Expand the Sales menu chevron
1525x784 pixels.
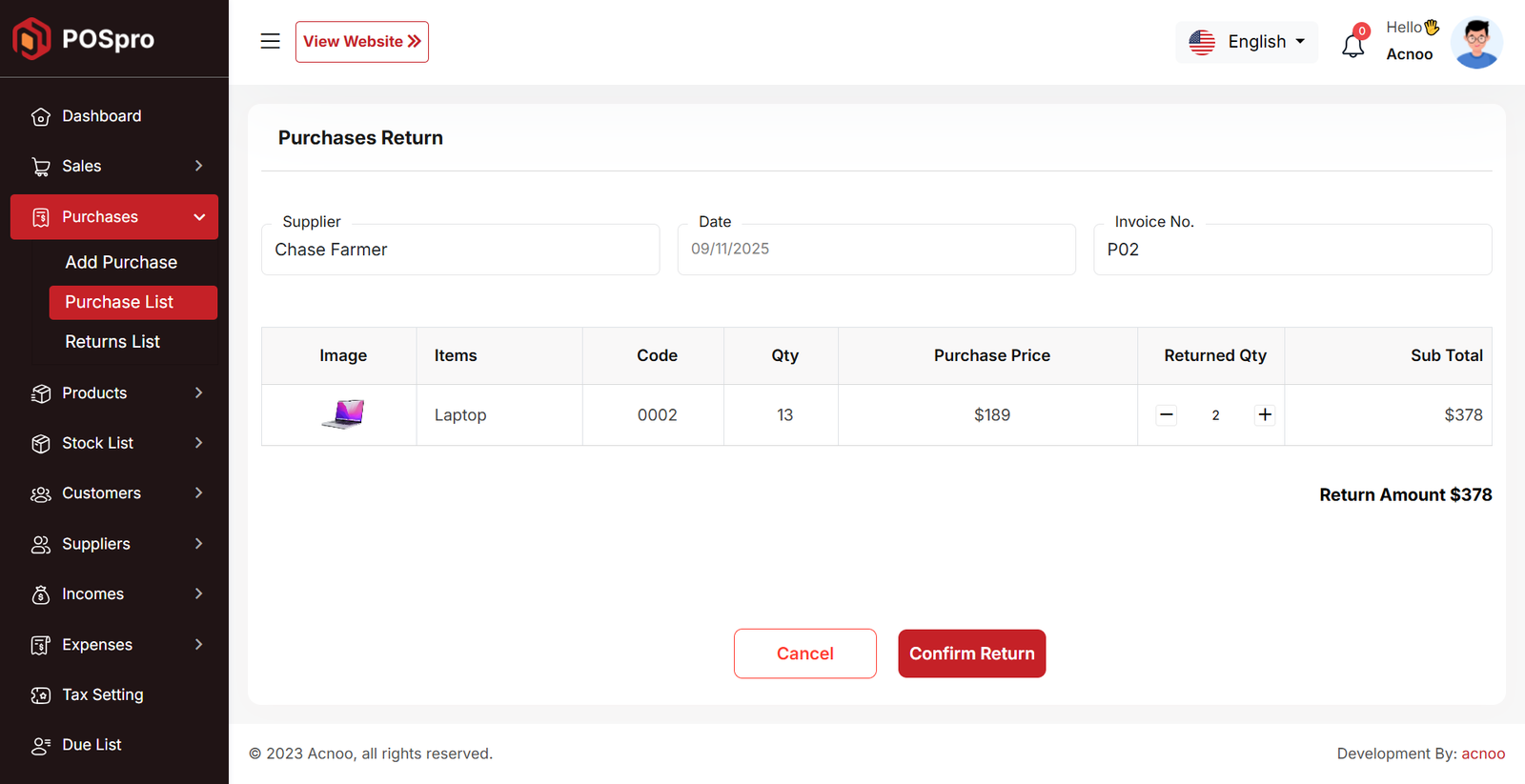point(198,166)
